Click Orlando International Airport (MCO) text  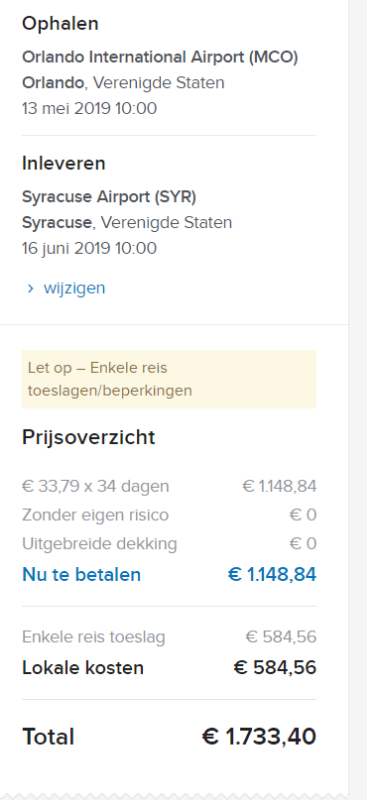point(160,57)
